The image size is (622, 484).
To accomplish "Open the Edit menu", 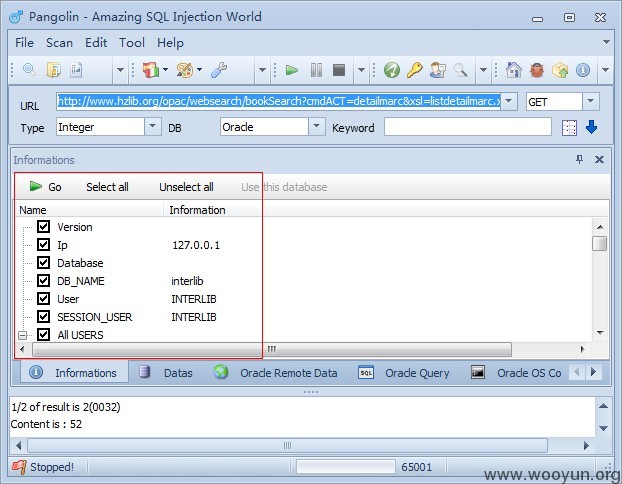I will point(96,42).
